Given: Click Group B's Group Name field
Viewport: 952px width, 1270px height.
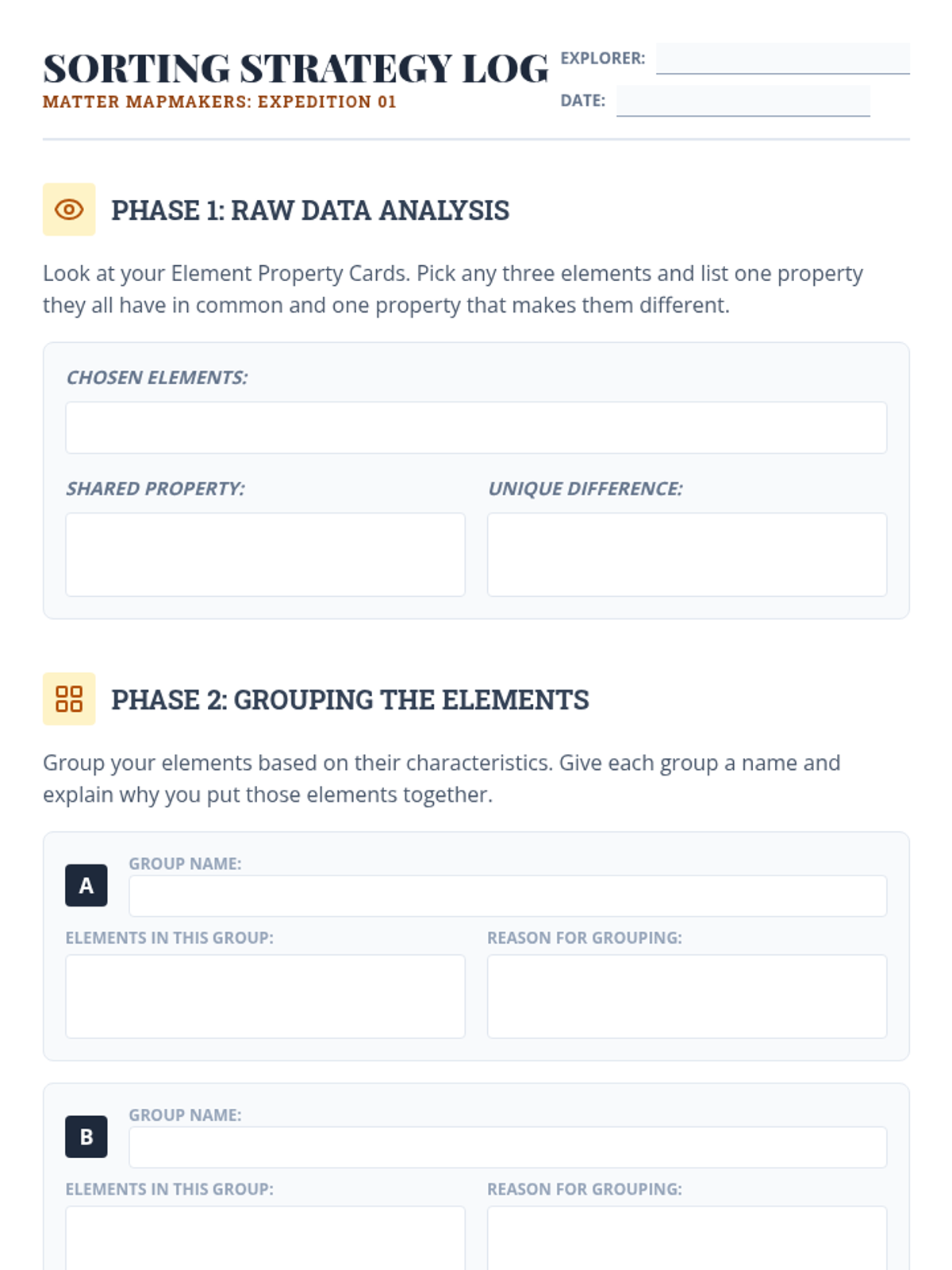Looking at the screenshot, I should 508,1148.
